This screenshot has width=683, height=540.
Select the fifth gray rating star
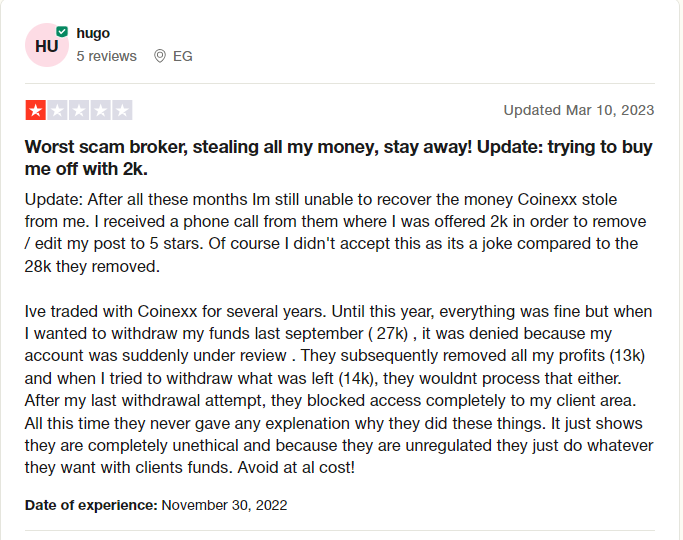tap(122, 110)
